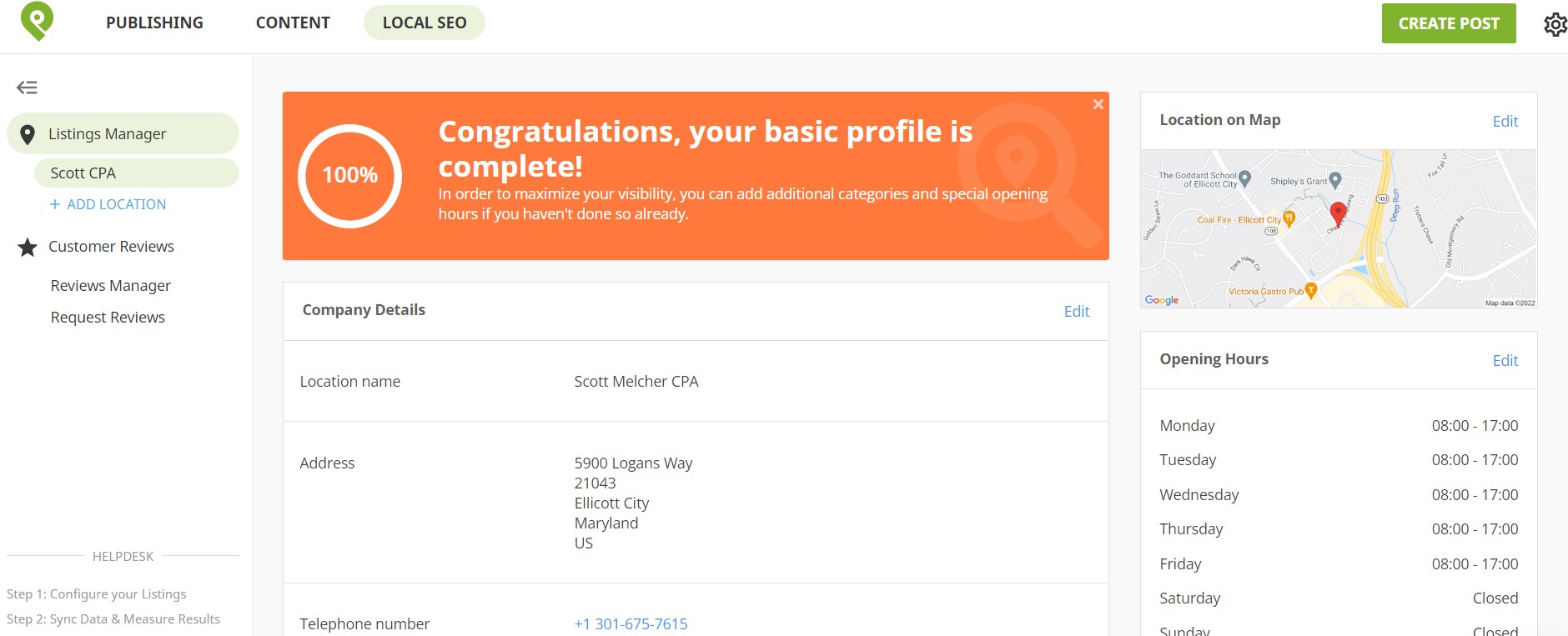This screenshot has width=1568, height=636.
Task: Click the Victoria Gastro Pub map pin
Action: (1311, 291)
